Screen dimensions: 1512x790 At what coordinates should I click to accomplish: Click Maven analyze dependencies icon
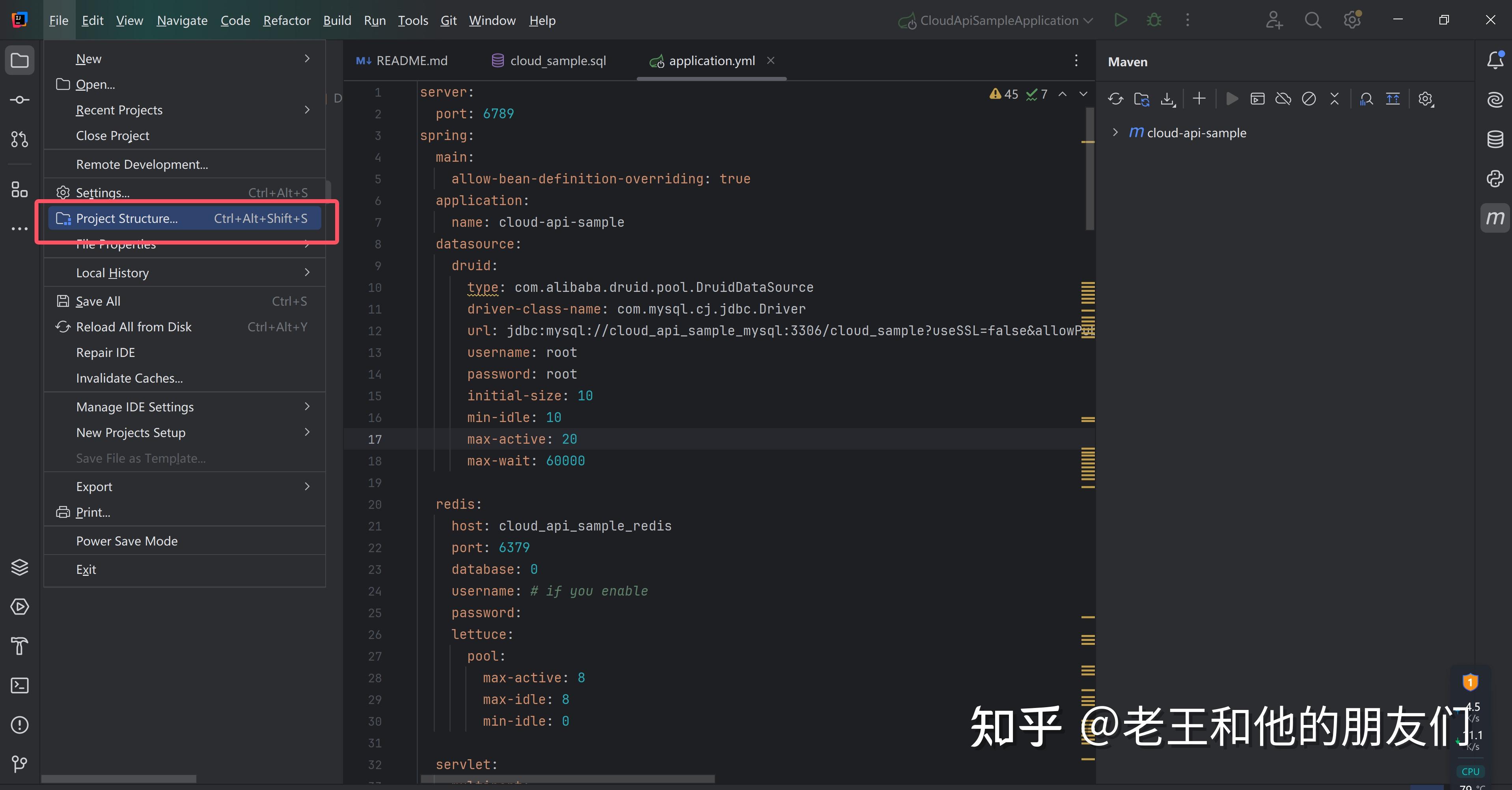pyautogui.click(x=1367, y=99)
